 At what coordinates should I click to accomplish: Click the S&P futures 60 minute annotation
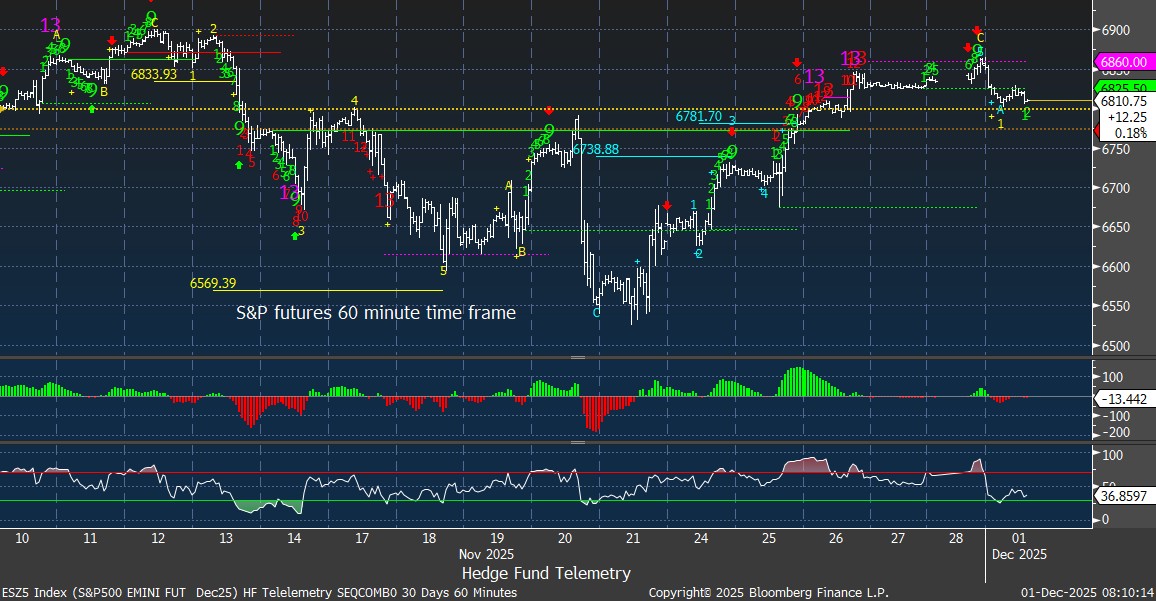[376, 313]
